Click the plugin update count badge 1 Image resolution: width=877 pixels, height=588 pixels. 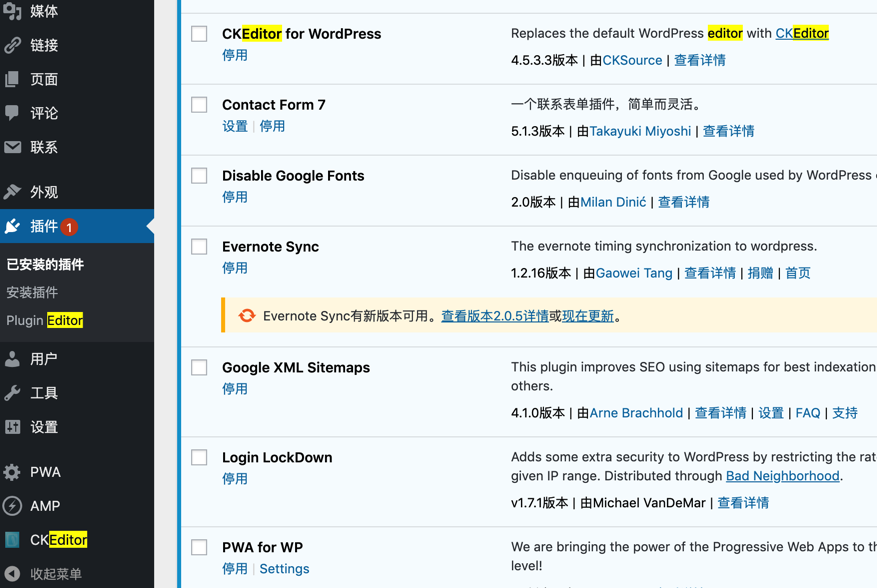(x=69, y=227)
